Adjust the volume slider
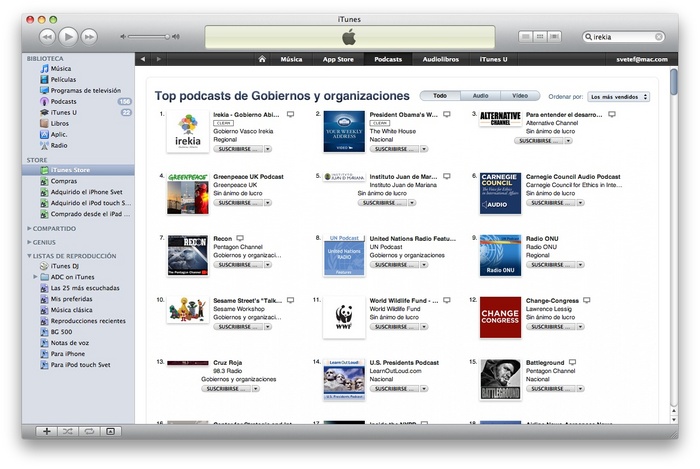Viewport: 700px width, 469px height. (148, 37)
